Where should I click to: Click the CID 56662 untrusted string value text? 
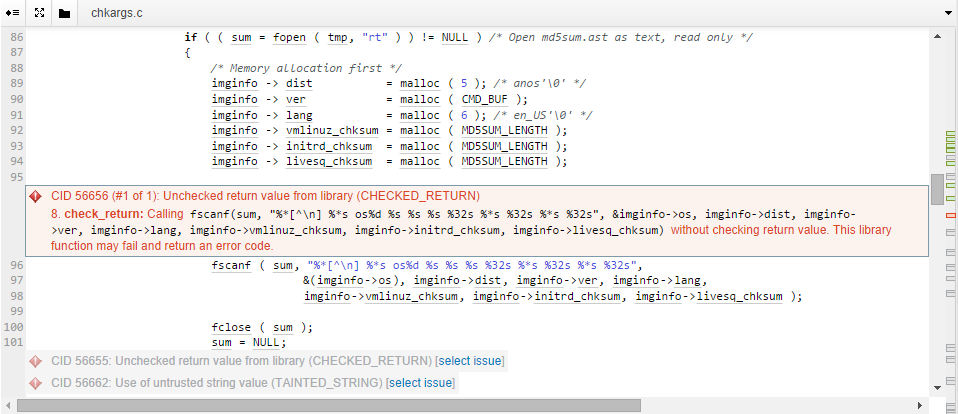pos(217,383)
